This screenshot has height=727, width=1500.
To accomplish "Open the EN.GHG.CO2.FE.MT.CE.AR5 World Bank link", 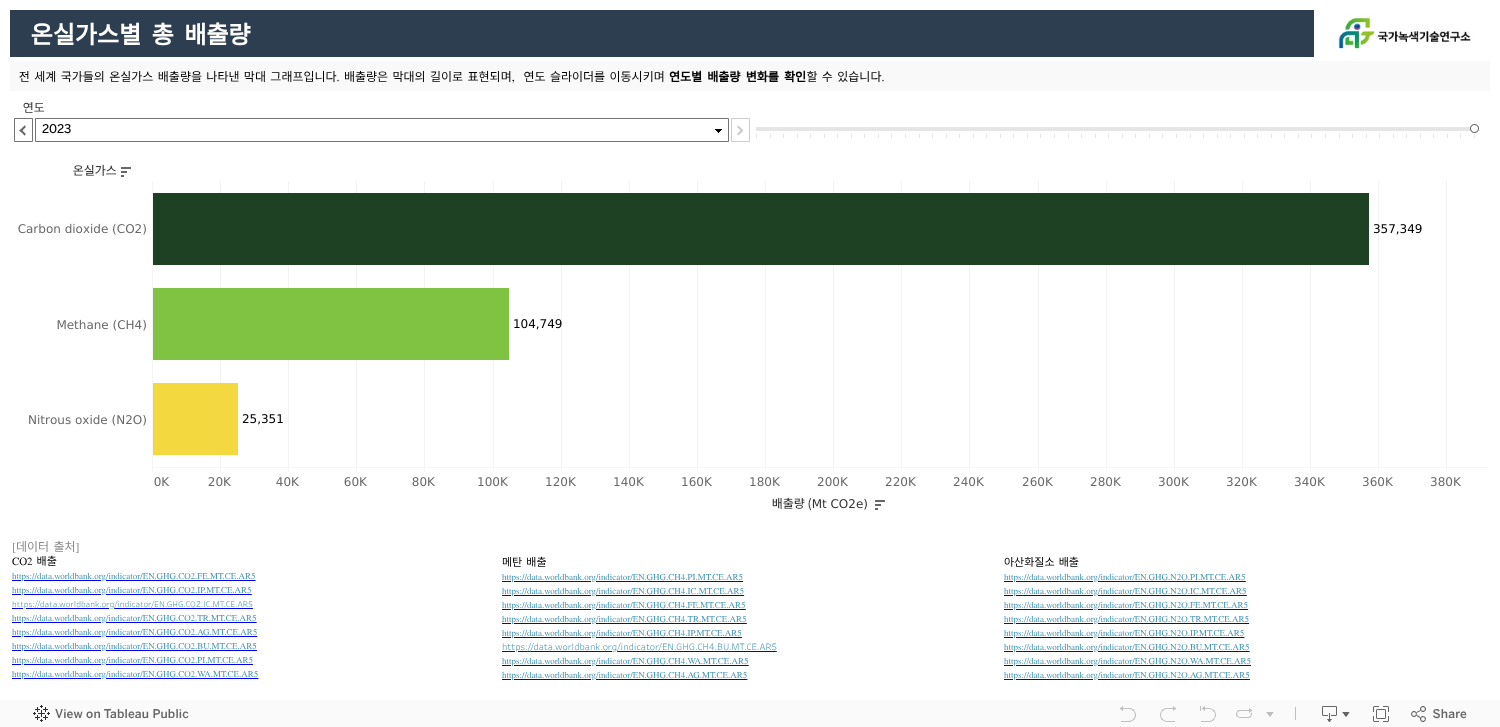I will (x=133, y=576).
